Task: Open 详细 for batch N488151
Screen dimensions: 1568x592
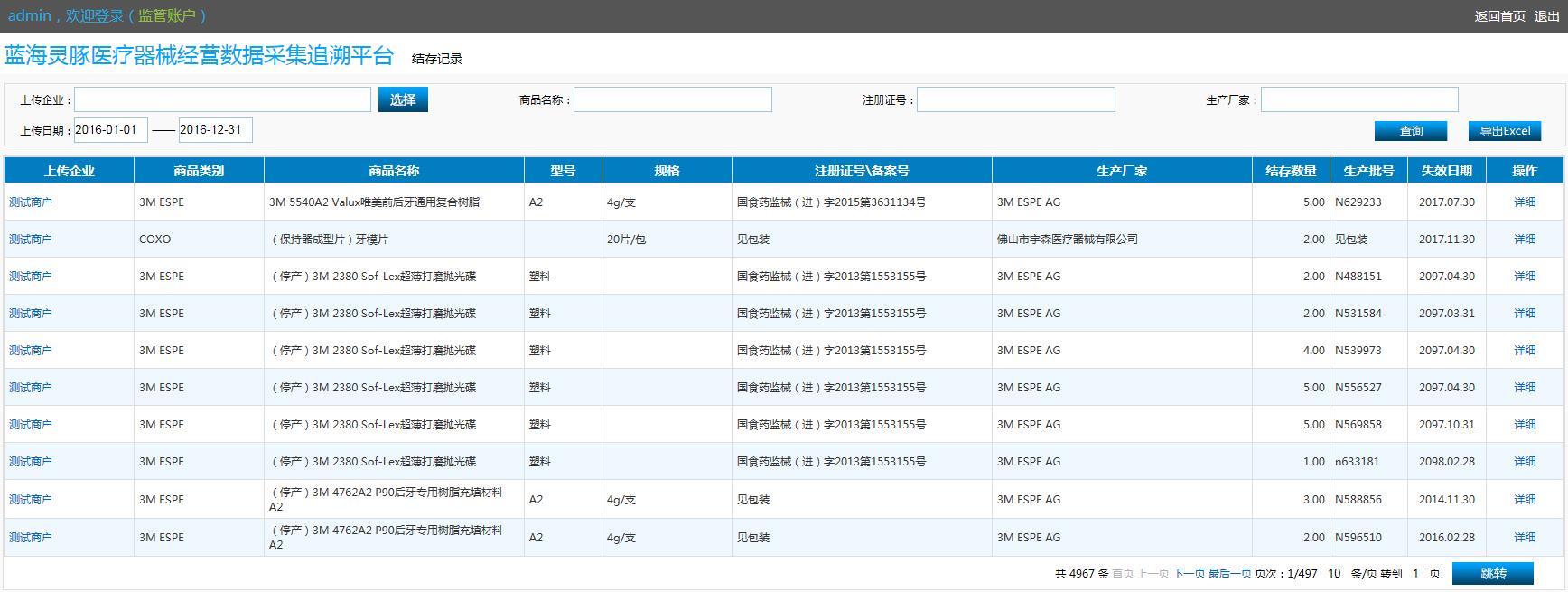Action: (1525, 277)
